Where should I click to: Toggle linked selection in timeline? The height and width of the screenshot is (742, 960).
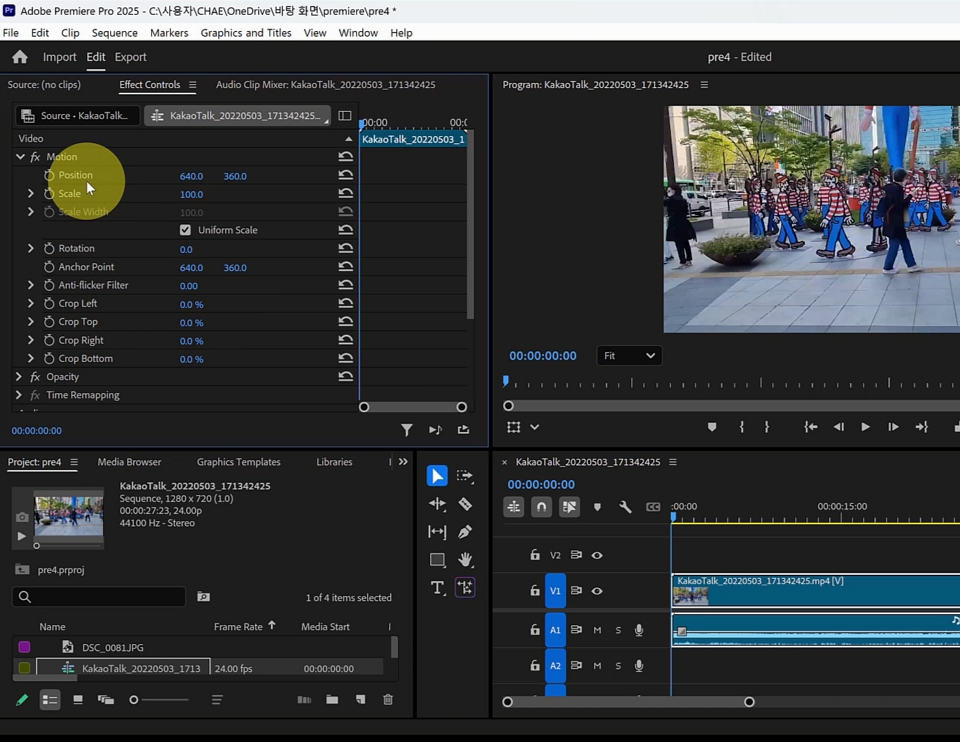click(x=569, y=507)
